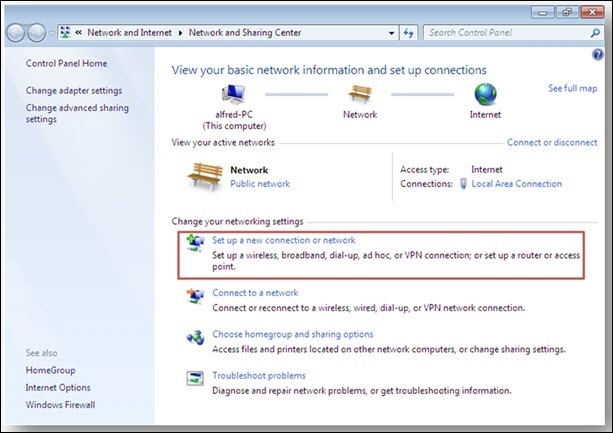
Task: Expand the arrow after Network and Internet
Action: click(x=180, y=33)
